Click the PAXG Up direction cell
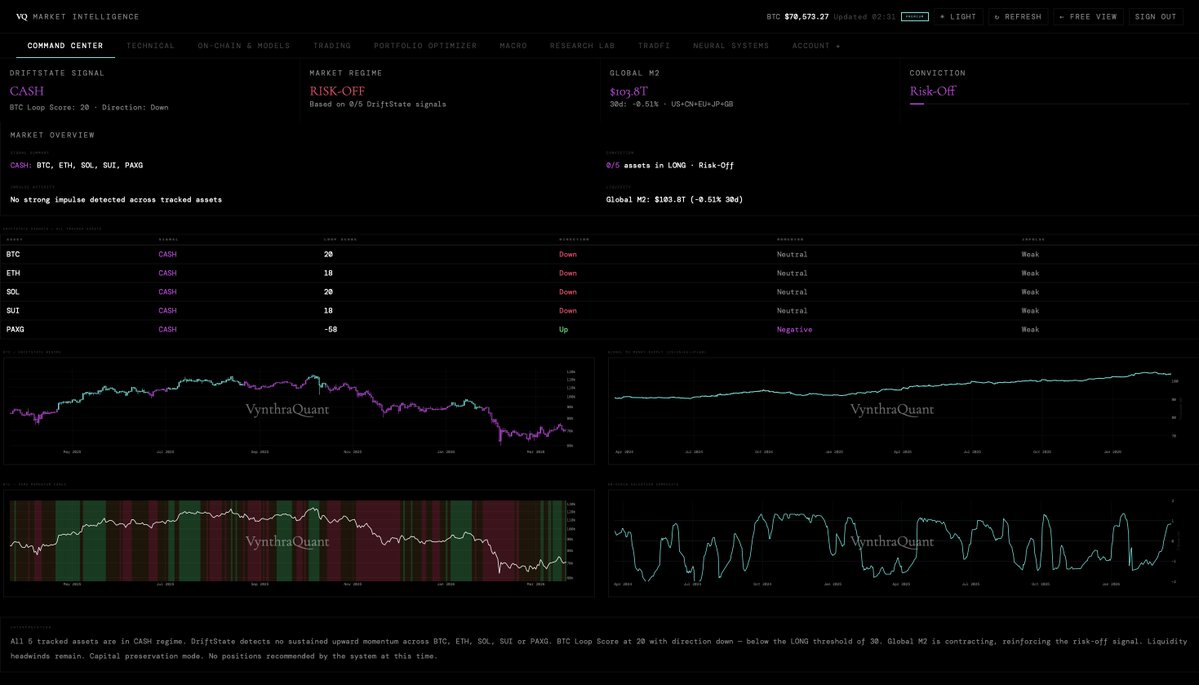This screenshot has width=1199, height=685. tap(564, 330)
